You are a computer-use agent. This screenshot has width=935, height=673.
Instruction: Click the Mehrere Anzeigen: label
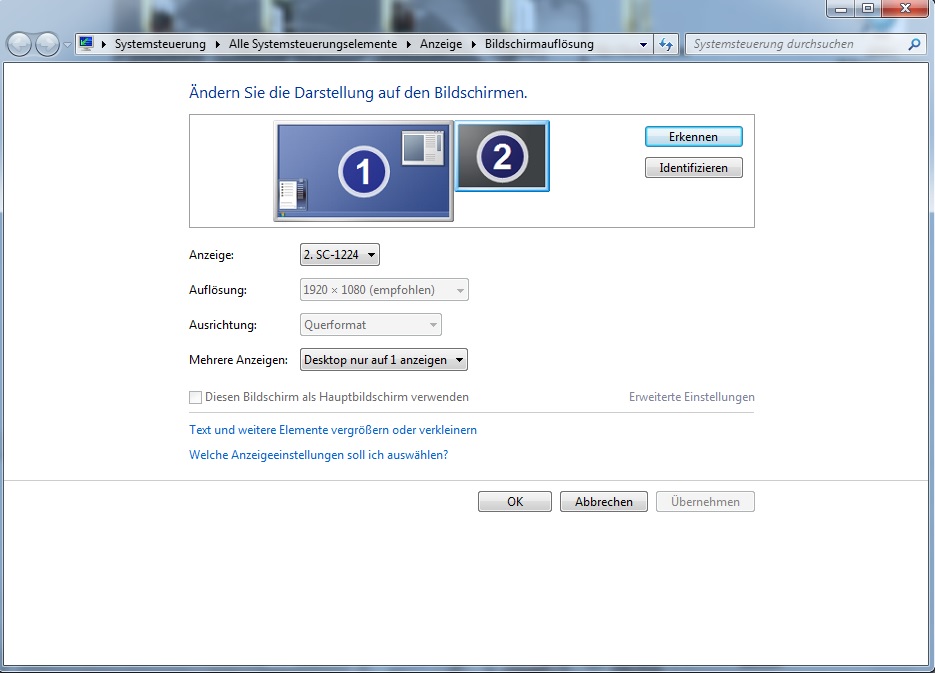239,359
